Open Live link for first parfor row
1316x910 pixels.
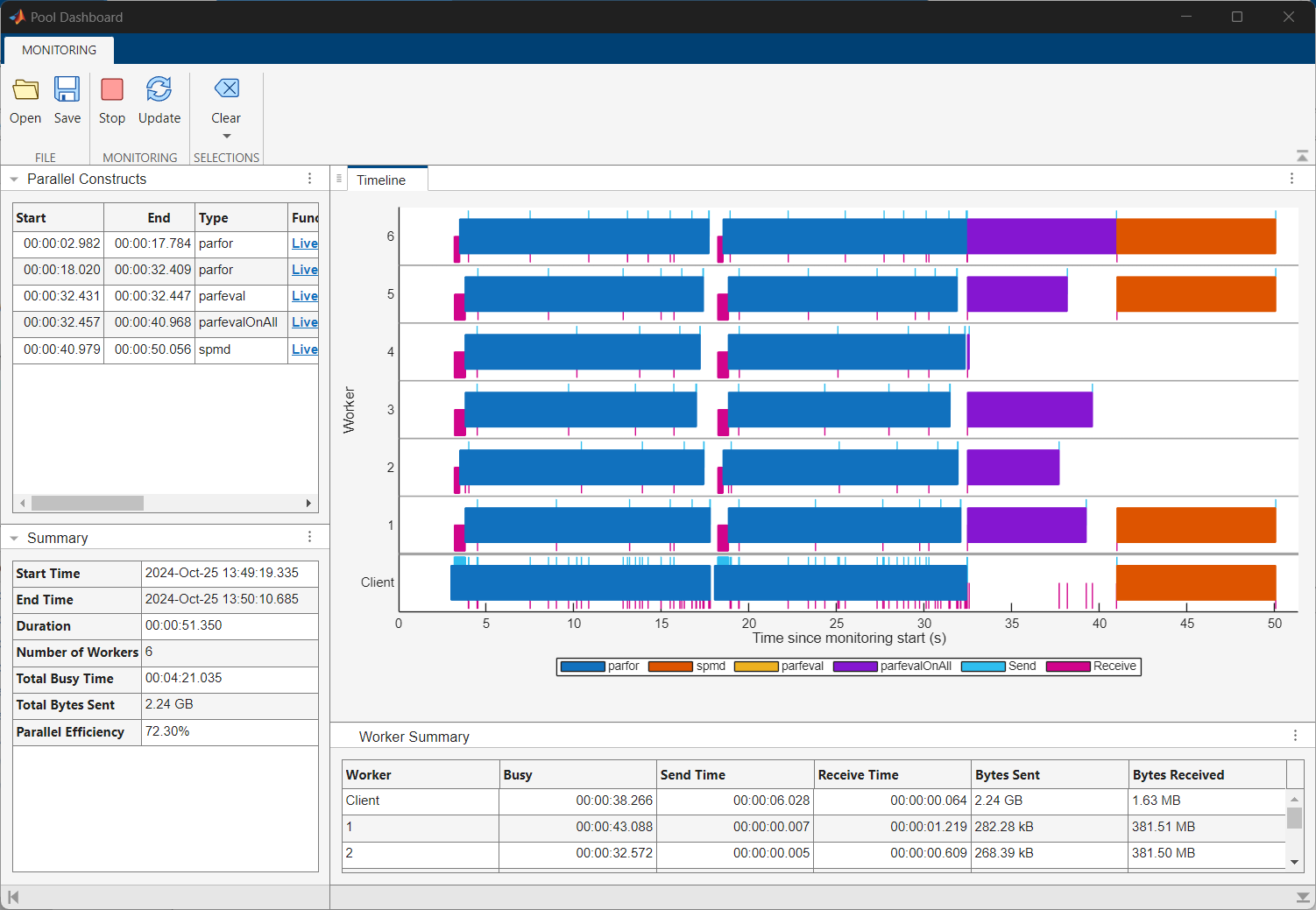(304, 243)
